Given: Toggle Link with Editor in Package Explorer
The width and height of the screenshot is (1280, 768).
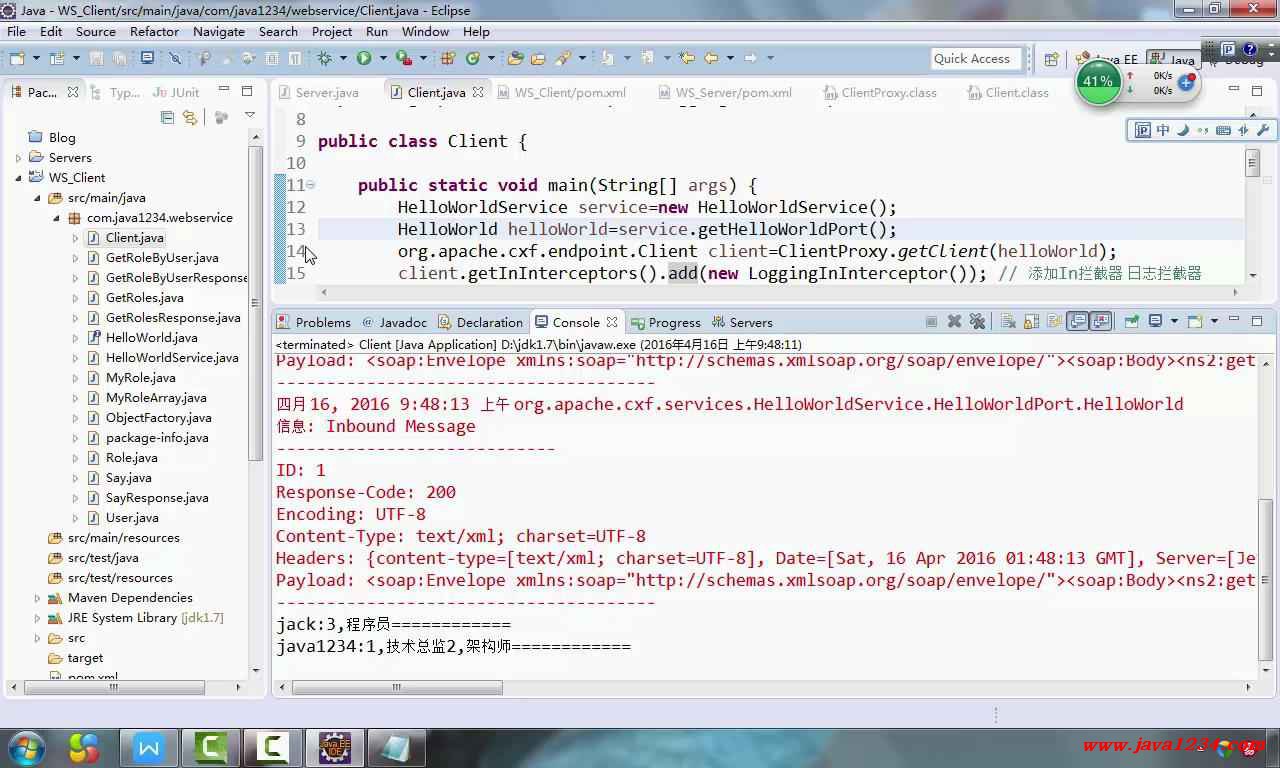Looking at the screenshot, I should click(190, 117).
